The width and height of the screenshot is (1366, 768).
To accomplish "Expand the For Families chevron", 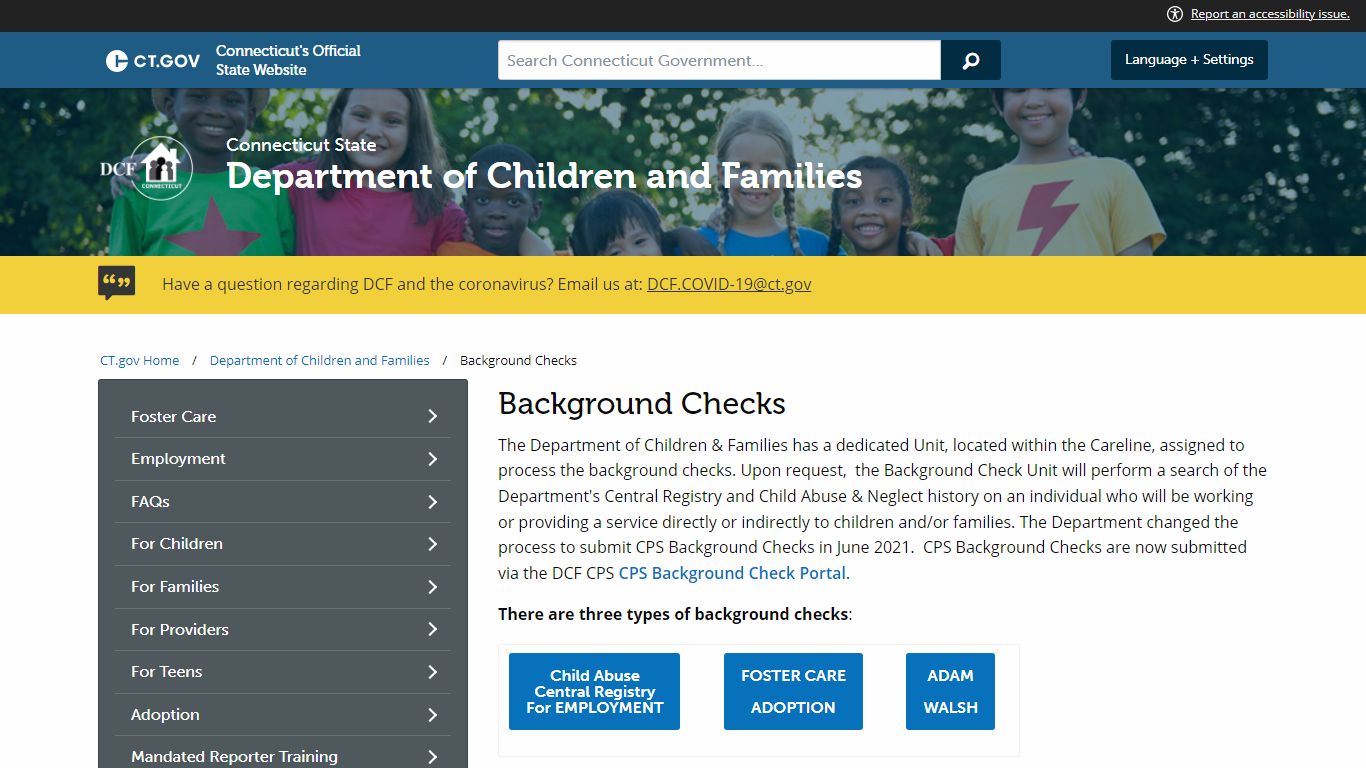I will coord(433,587).
